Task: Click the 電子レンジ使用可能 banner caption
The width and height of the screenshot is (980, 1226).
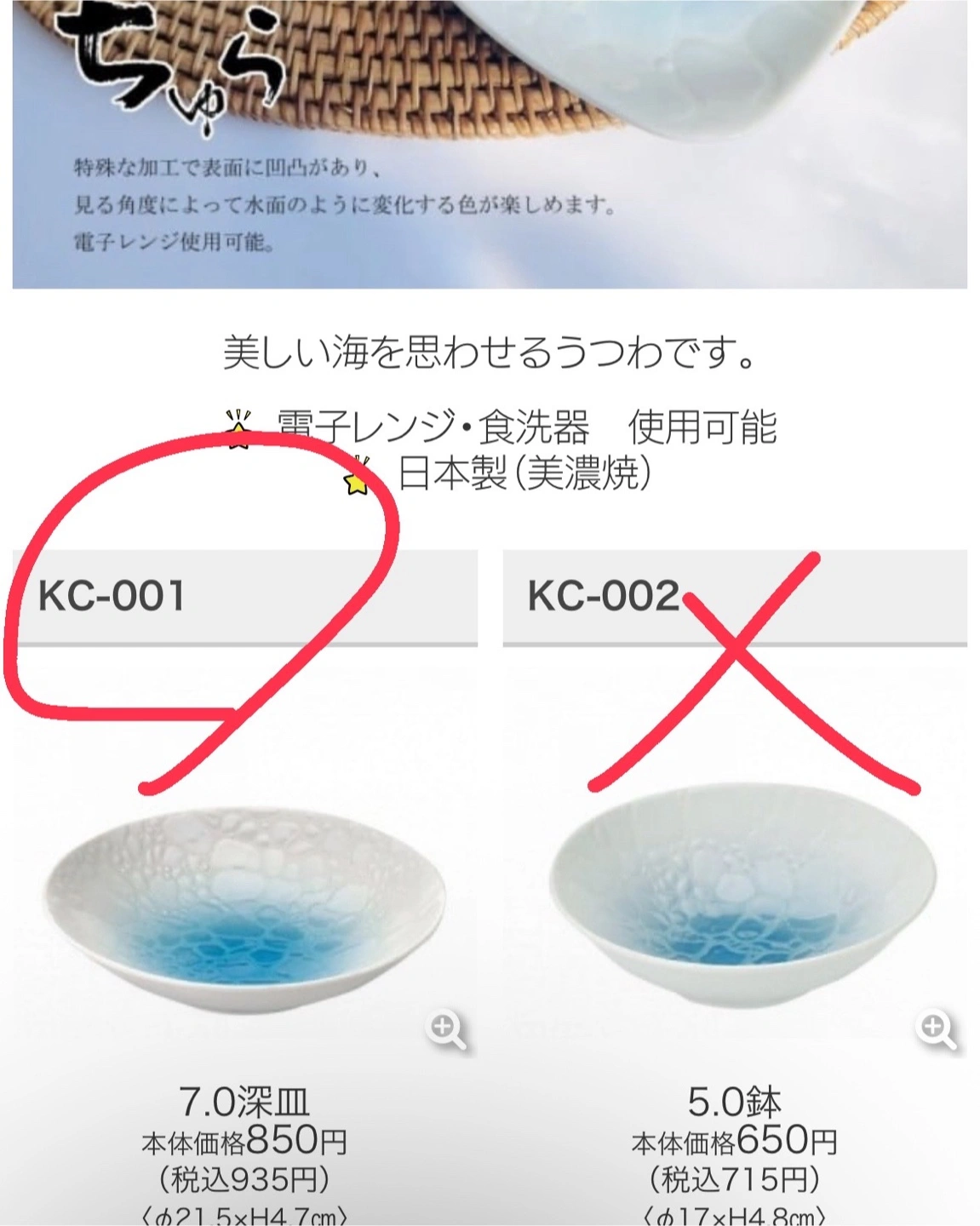Action: [x=174, y=243]
